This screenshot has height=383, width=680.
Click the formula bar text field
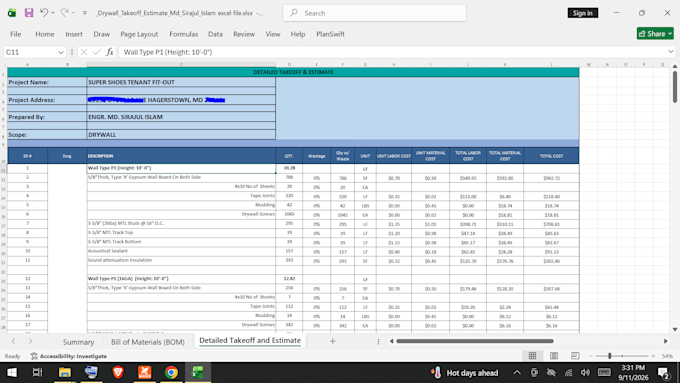point(392,52)
